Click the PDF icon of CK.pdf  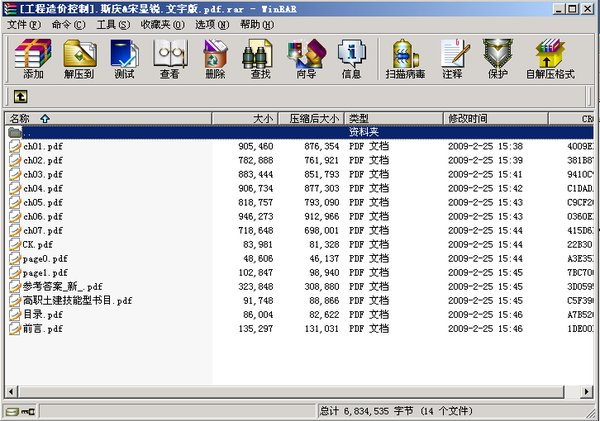tap(15, 245)
